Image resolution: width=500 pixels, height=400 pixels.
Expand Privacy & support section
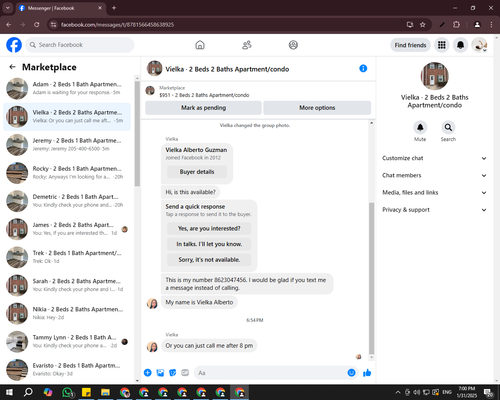point(434,210)
